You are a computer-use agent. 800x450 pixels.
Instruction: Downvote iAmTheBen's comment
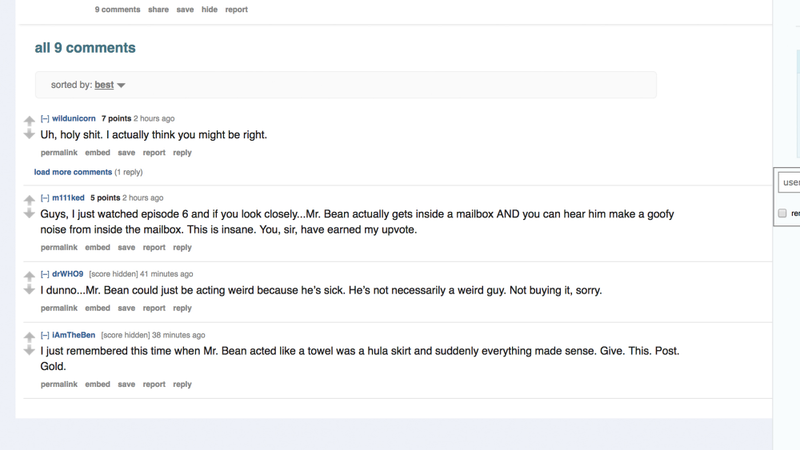tap(29, 351)
